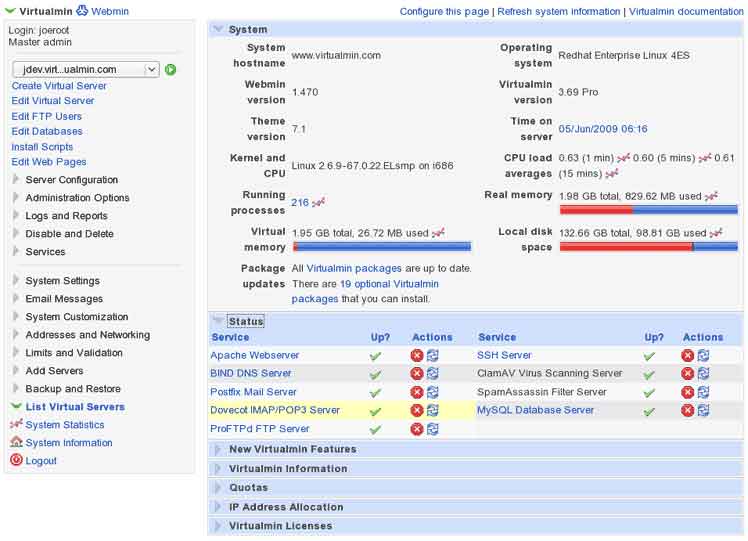Stop the SSH Server service
This screenshot has width=748, height=541.
click(x=688, y=356)
